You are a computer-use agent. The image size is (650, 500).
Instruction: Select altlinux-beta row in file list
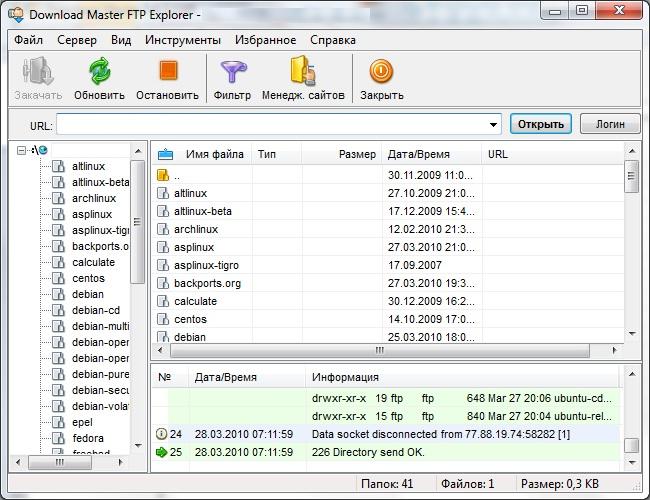[388, 211]
